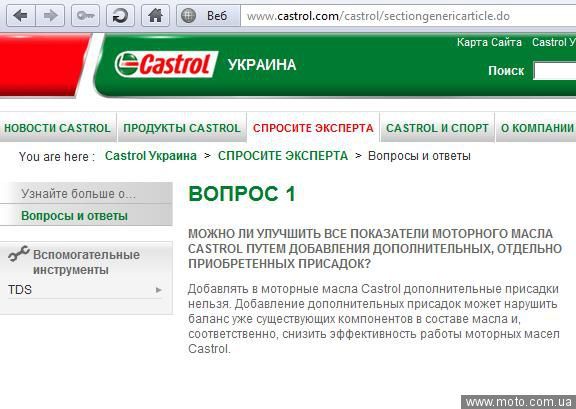This screenshot has height=409, width=576.
Task: Select the 'СПРОСИТЕ ЭКСПЕРТА' tab
Action: pyautogui.click(x=313, y=128)
